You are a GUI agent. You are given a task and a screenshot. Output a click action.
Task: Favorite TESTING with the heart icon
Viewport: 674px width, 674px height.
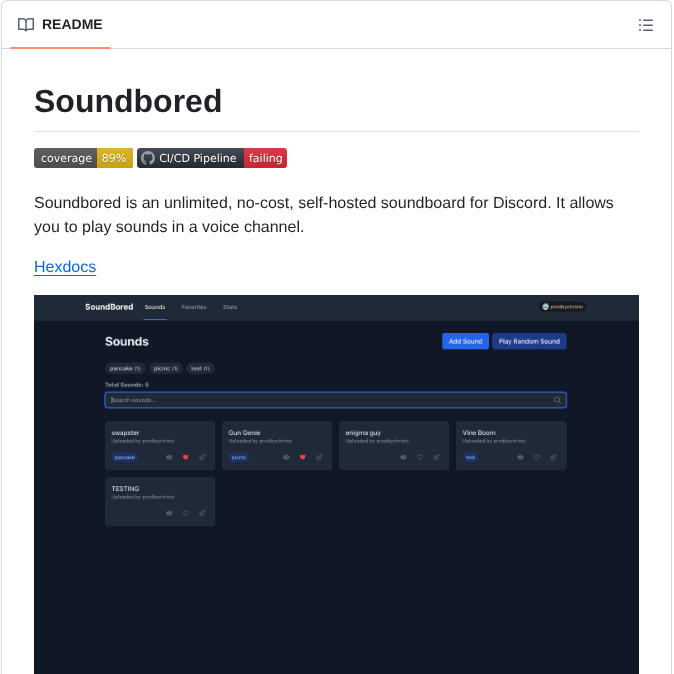coord(186,513)
